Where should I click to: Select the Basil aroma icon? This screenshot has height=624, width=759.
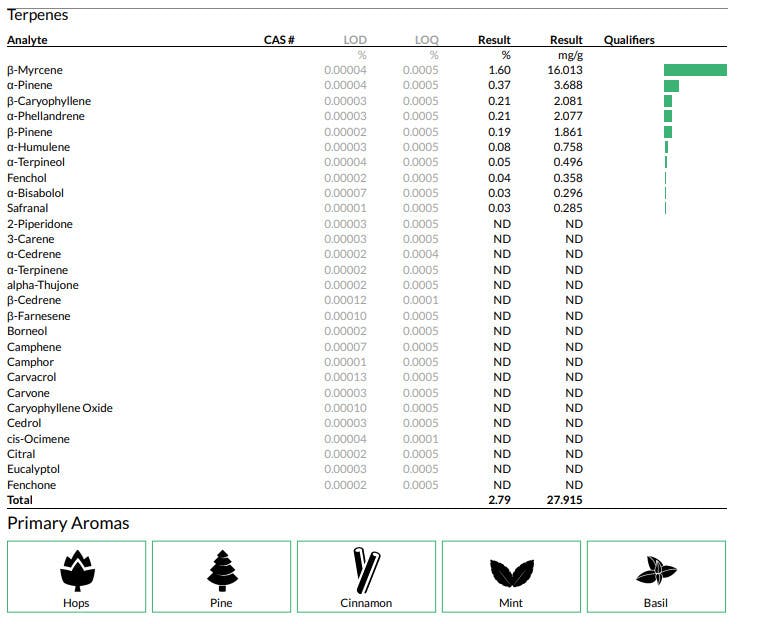point(656,571)
